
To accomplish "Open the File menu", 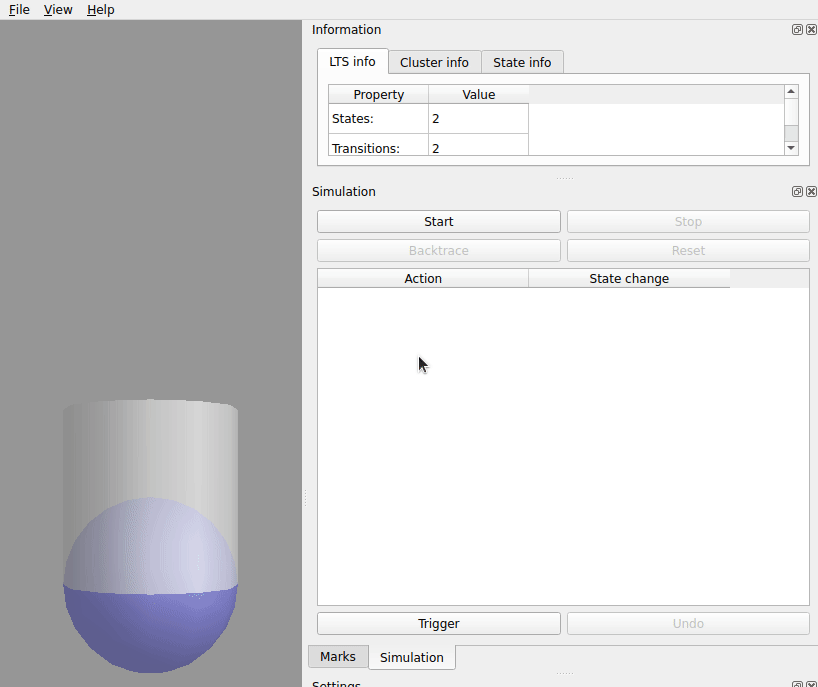I will pyautogui.click(x=19, y=10).
